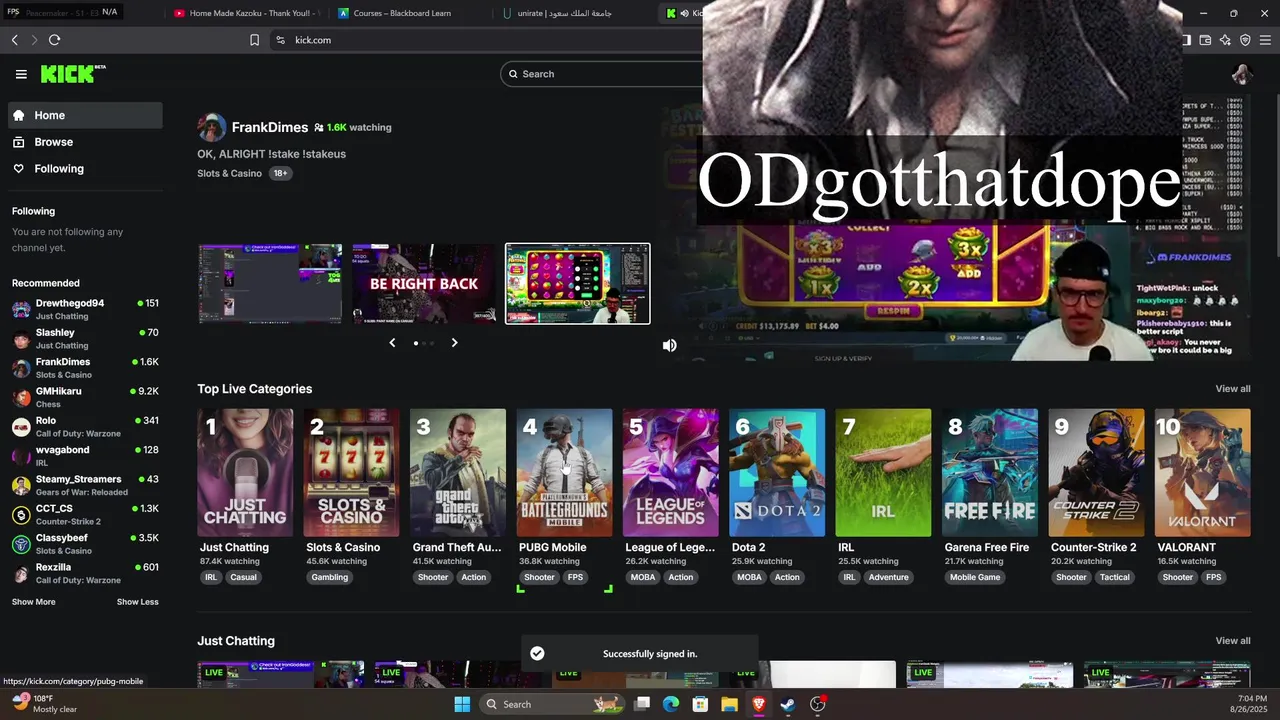View all Just Chatting streams
The image size is (1280, 720).
[x=1232, y=641]
